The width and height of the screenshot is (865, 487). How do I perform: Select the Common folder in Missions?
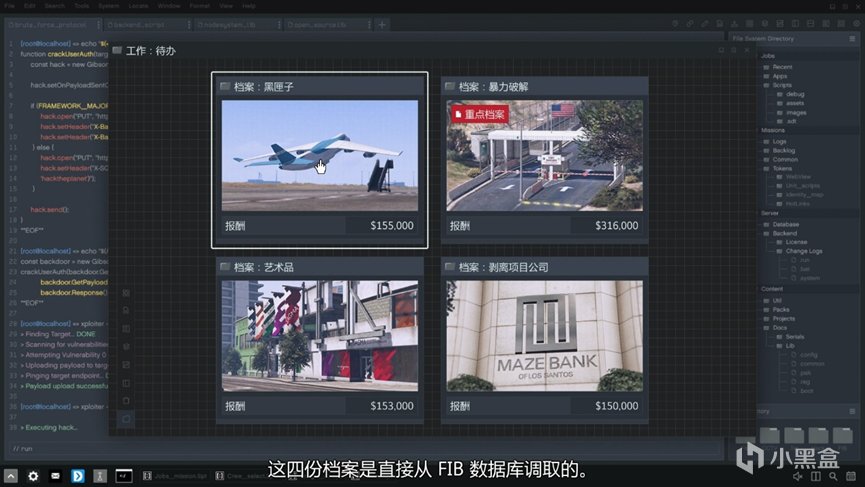point(781,159)
